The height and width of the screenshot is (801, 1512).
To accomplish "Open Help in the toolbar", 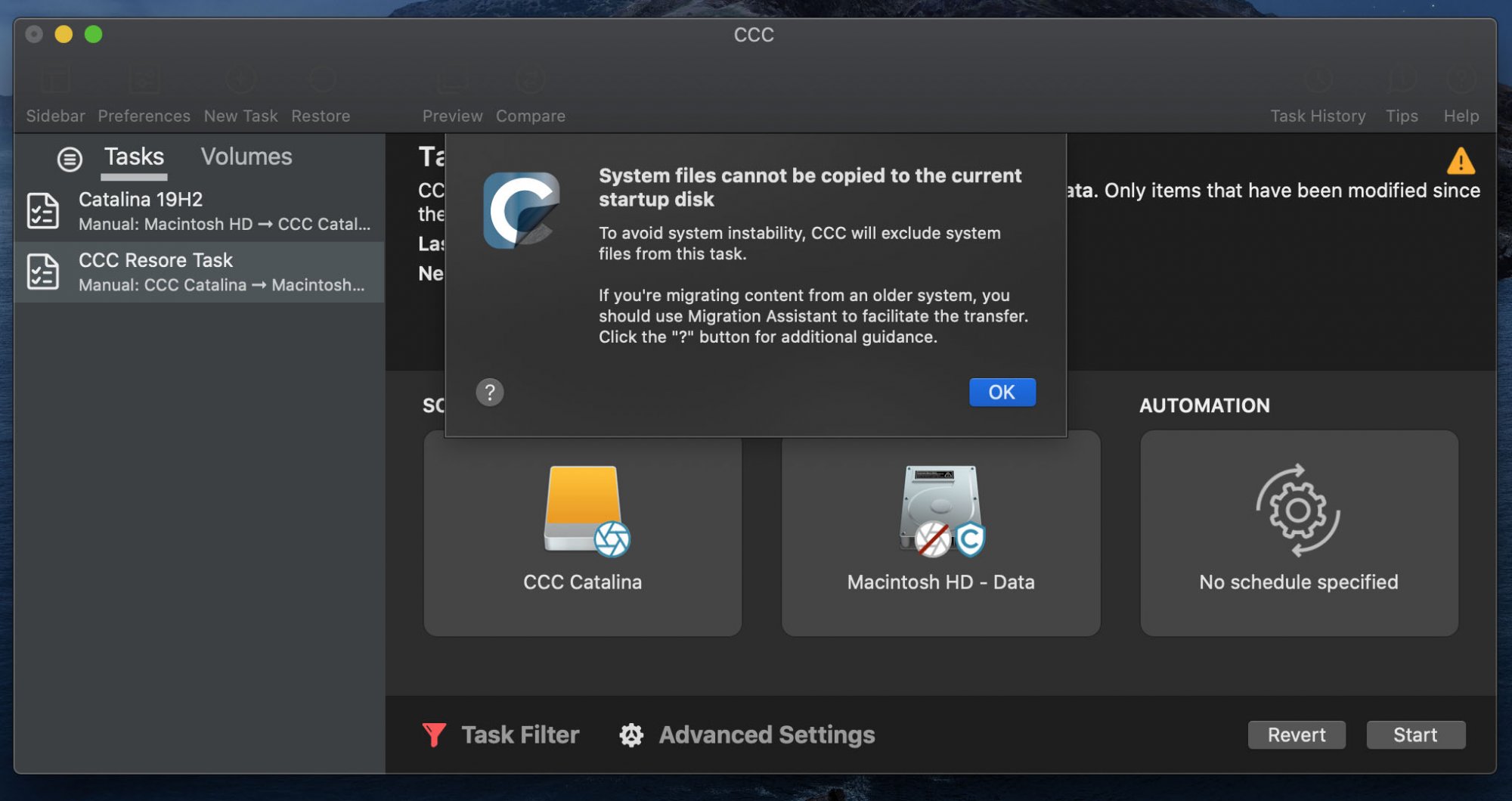I will pos(1461,79).
